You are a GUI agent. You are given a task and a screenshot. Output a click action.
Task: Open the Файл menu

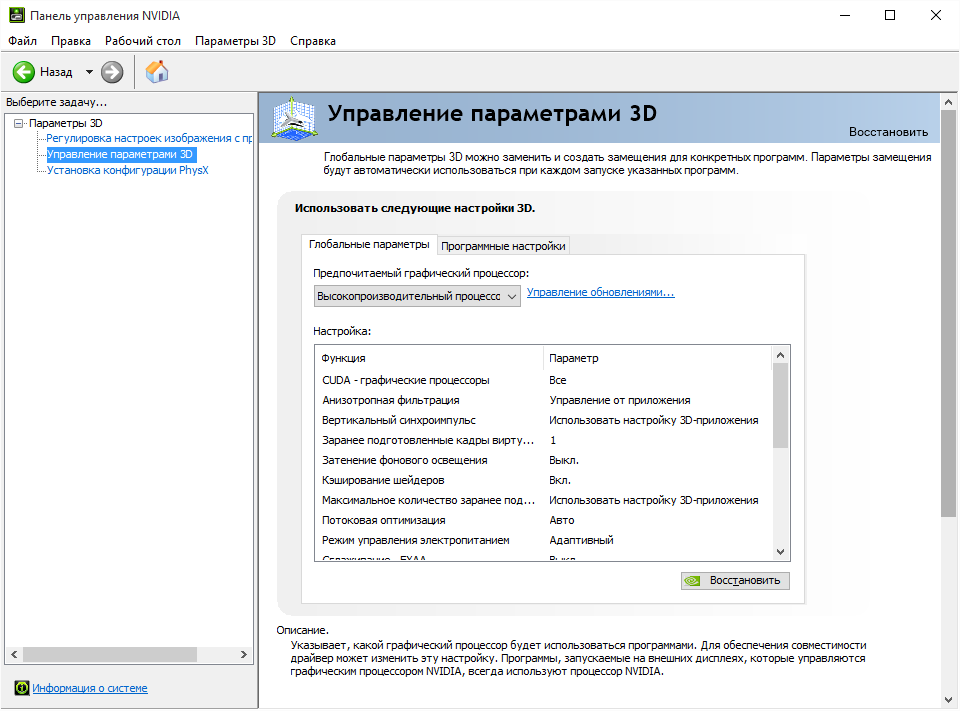(22, 41)
